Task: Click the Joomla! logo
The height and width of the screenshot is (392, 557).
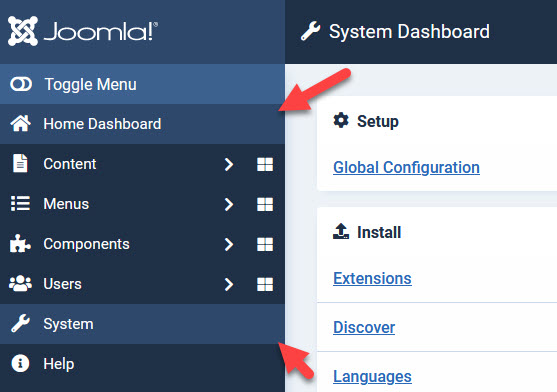Action: 83,31
